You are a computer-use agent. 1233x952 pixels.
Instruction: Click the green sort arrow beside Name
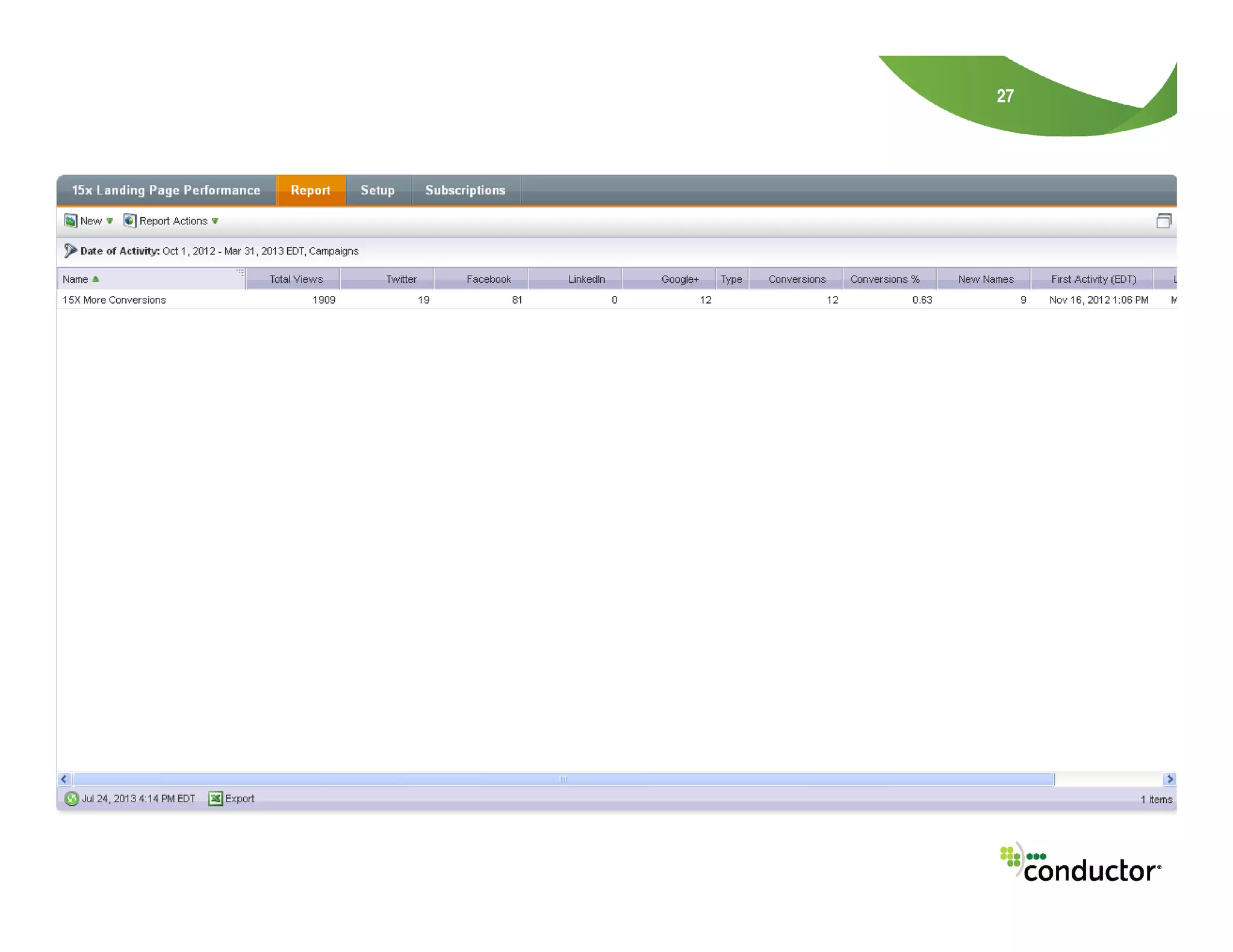point(96,279)
